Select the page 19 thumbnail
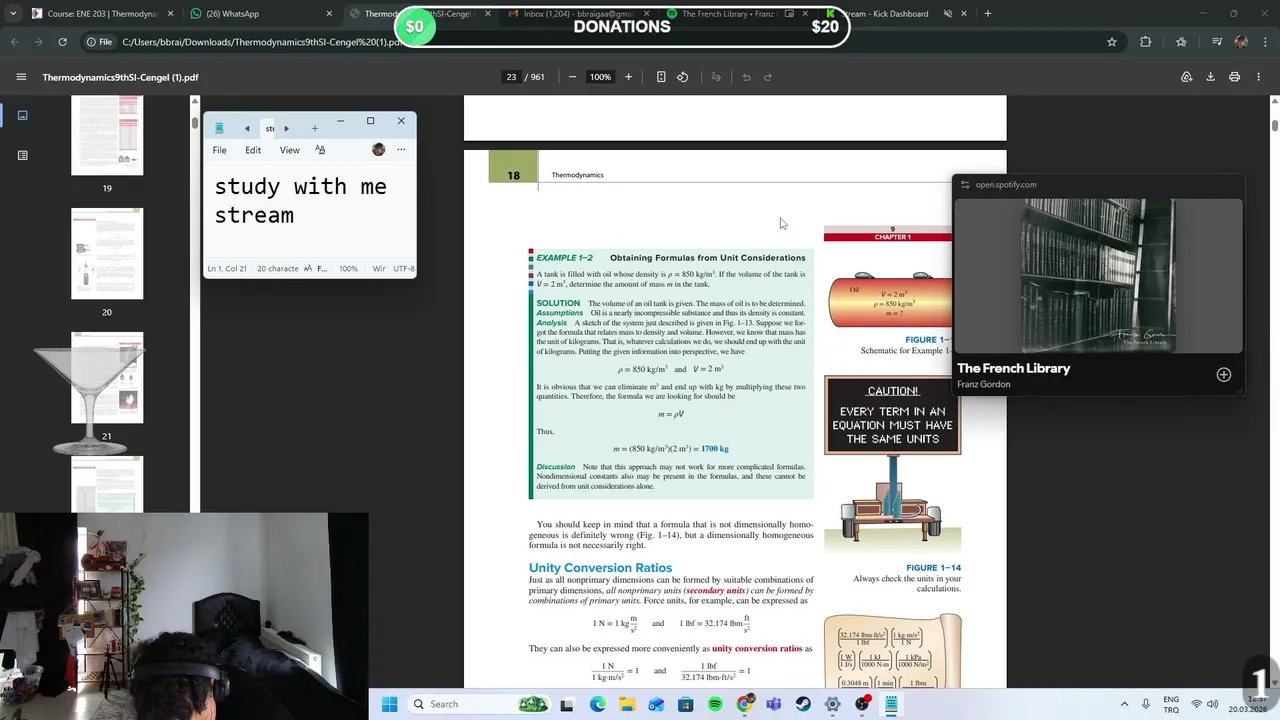 107,135
